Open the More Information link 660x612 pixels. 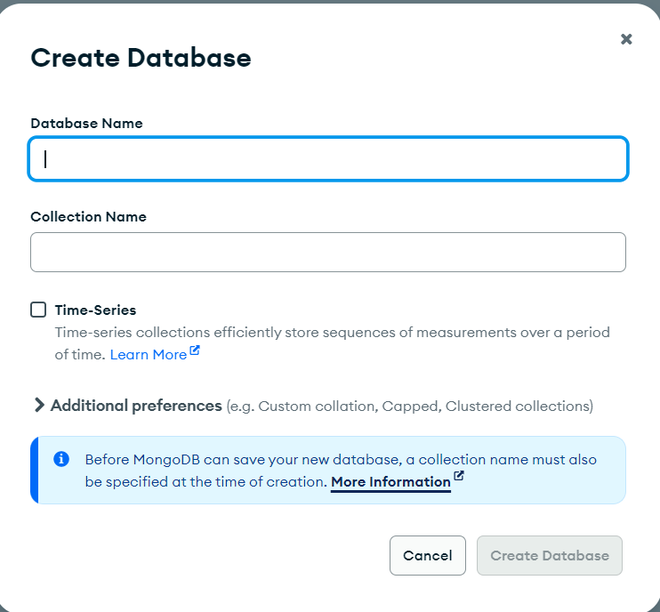click(390, 482)
